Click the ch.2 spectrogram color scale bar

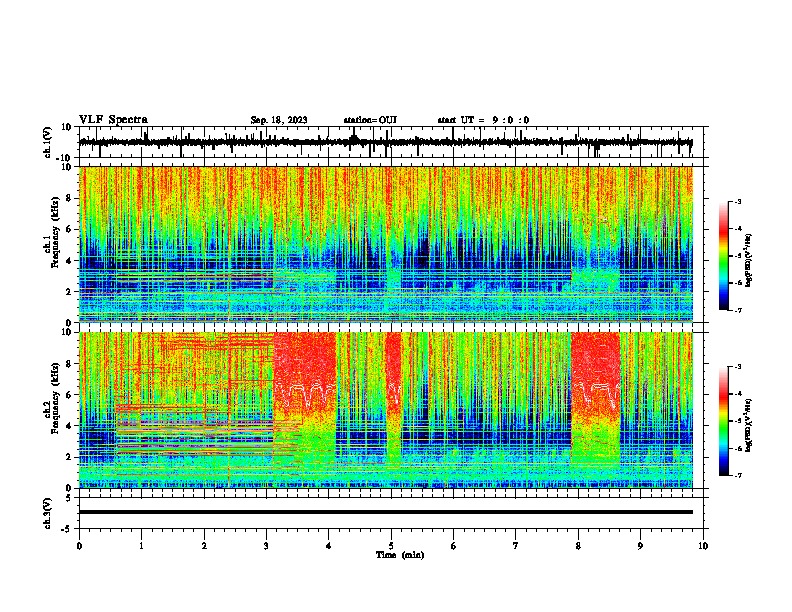[x=724, y=421]
